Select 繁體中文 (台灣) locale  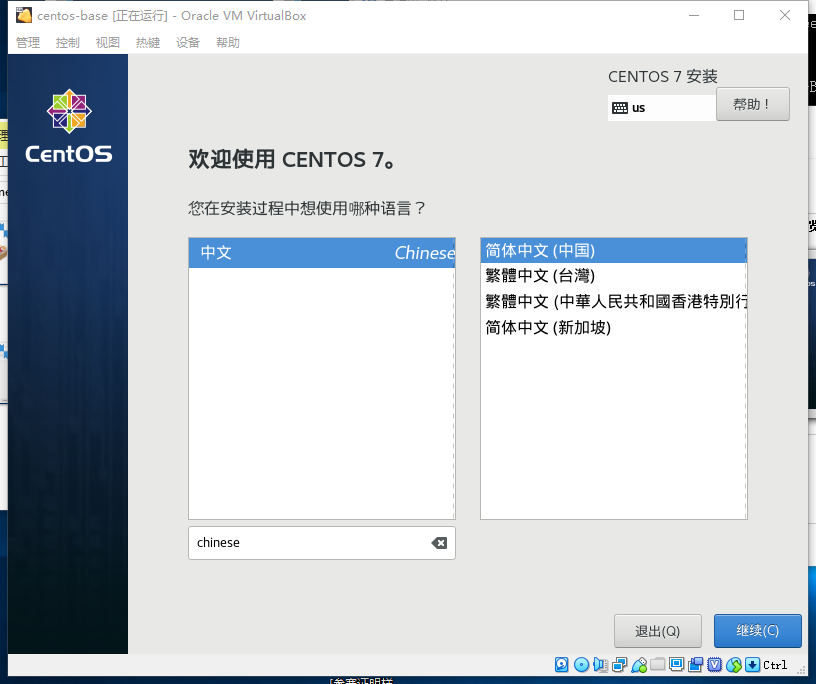(540, 276)
